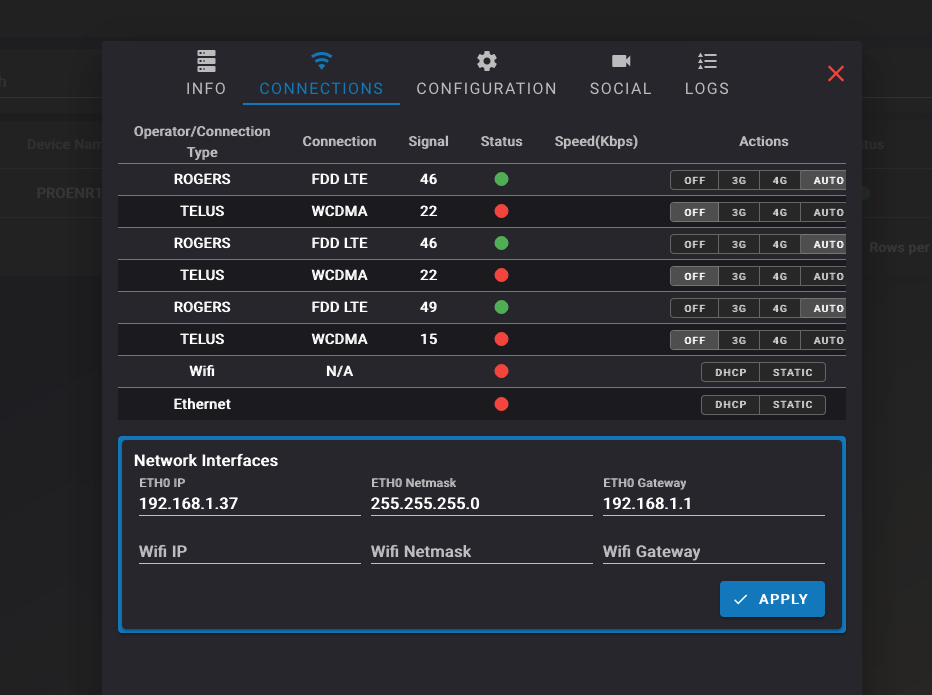Choose AUTO on the second TELUS row
The height and width of the screenshot is (695, 932).
[823, 276]
